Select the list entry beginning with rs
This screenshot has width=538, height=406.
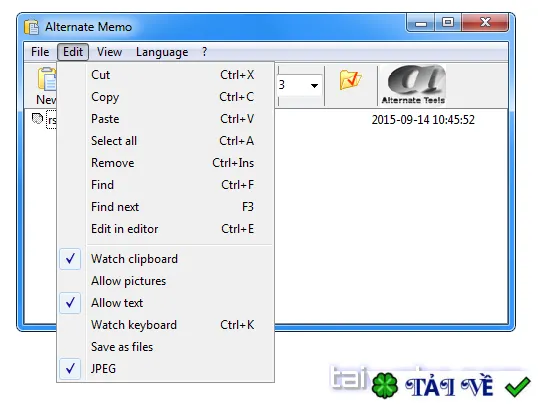click(51, 120)
